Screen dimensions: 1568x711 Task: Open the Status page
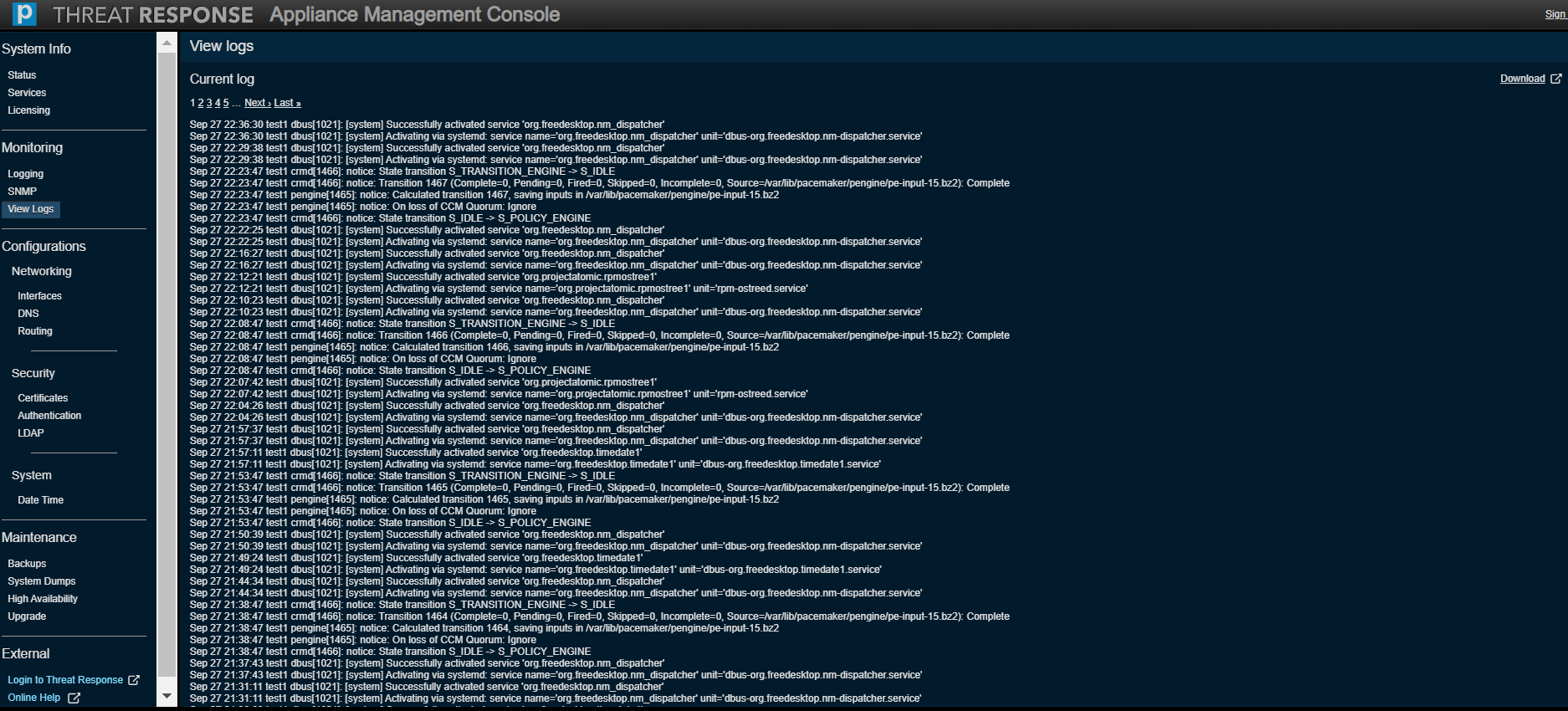tap(22, 75)
